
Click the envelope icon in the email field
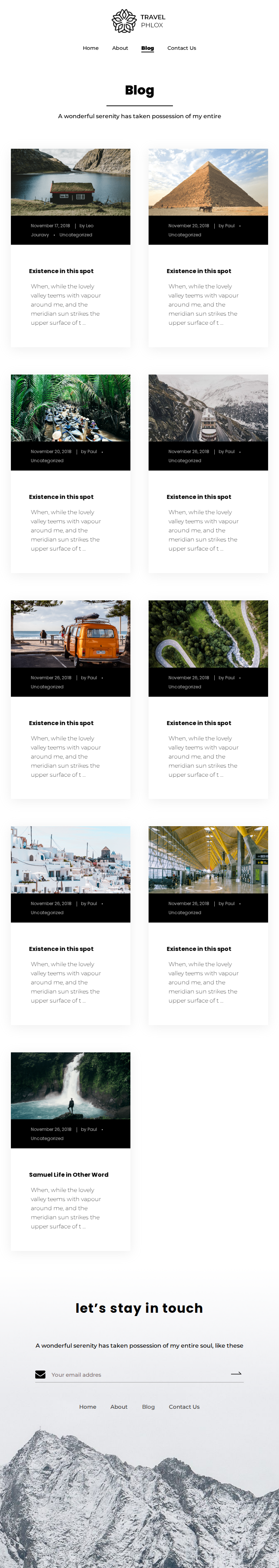pyautogui.click(x=41, y=1375)
